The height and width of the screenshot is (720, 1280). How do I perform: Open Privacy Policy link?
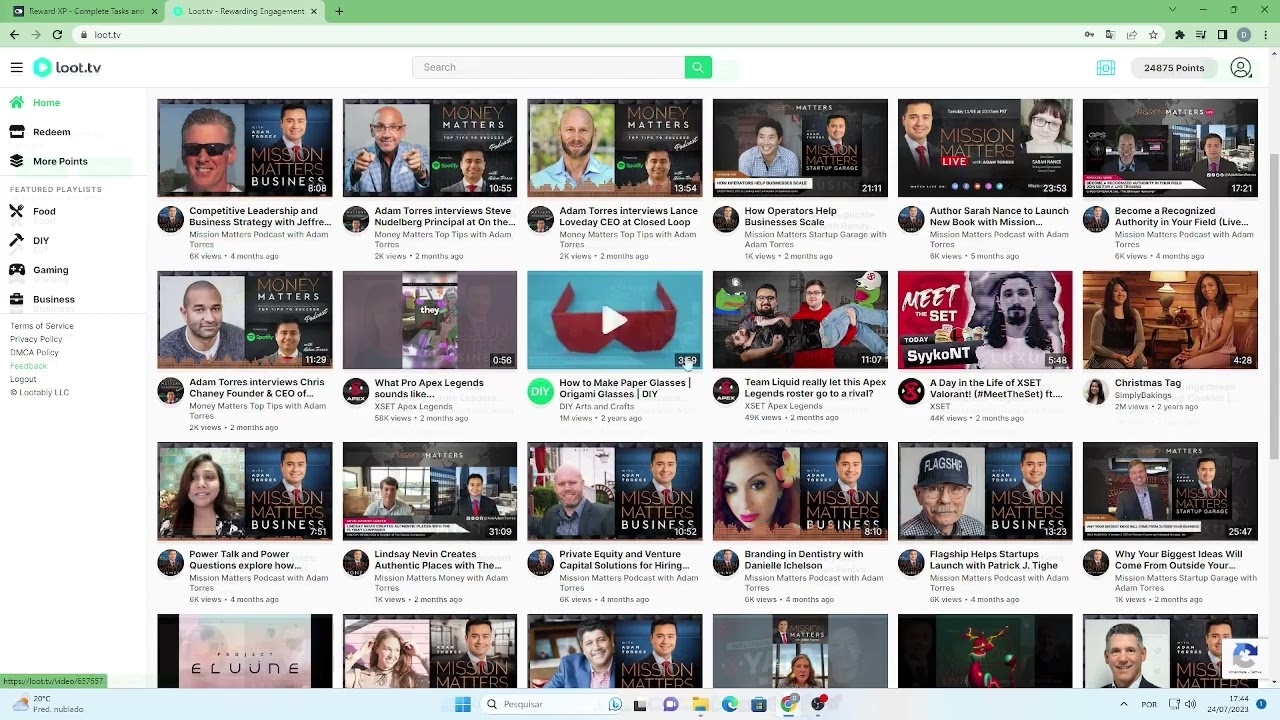[36, 339]
